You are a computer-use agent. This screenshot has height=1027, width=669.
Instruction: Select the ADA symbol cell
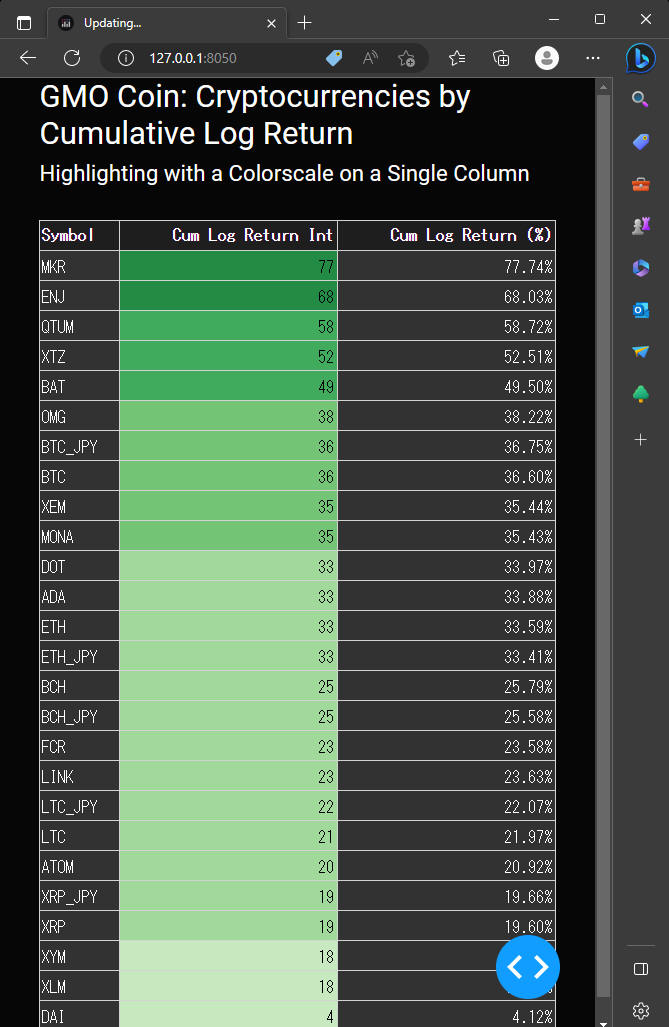pos(79,597)
